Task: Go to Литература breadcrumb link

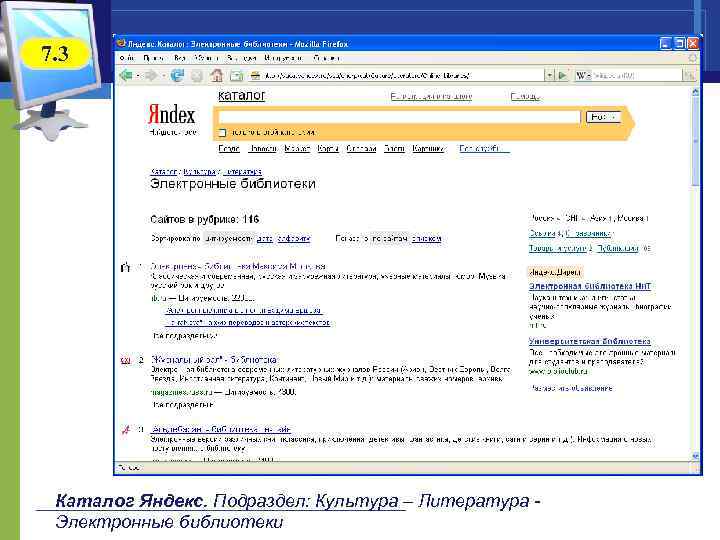Action: 242,172
